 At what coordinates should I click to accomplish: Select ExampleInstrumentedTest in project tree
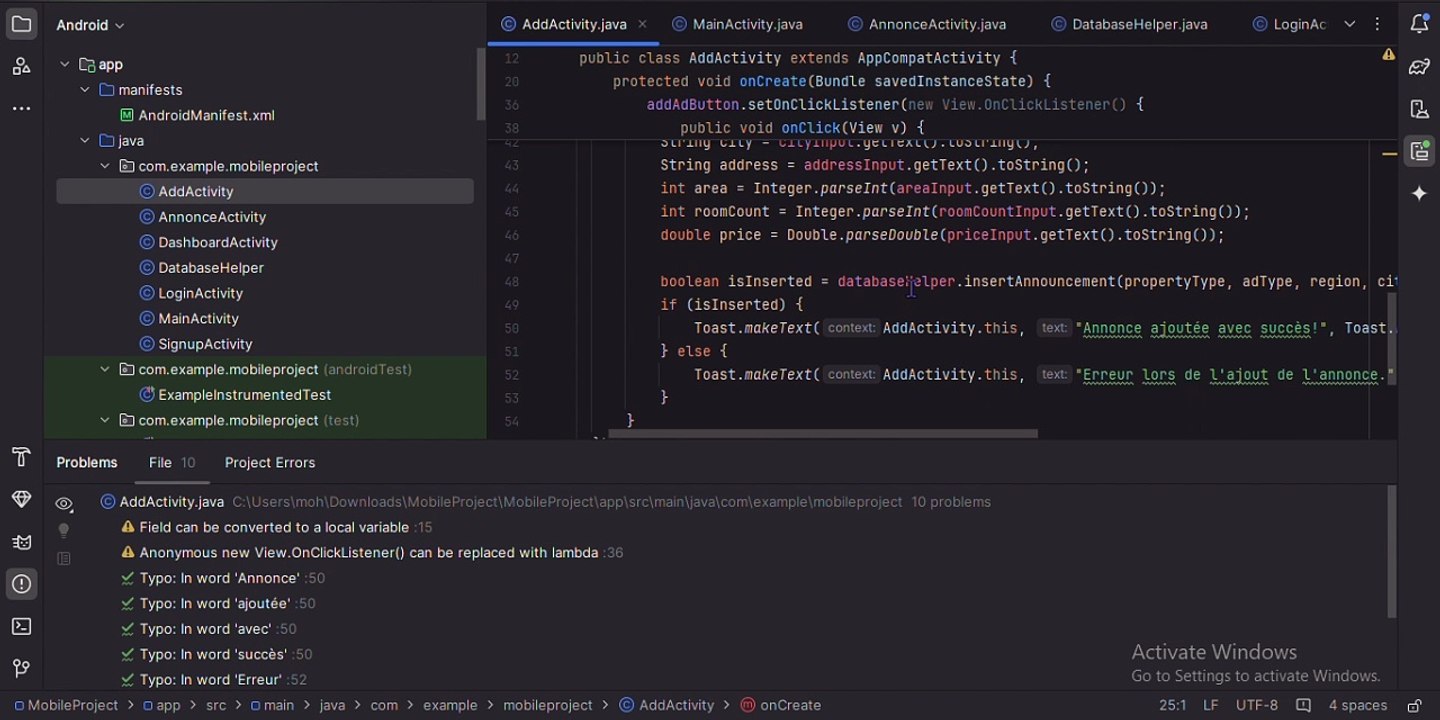[x=235, y=395]
